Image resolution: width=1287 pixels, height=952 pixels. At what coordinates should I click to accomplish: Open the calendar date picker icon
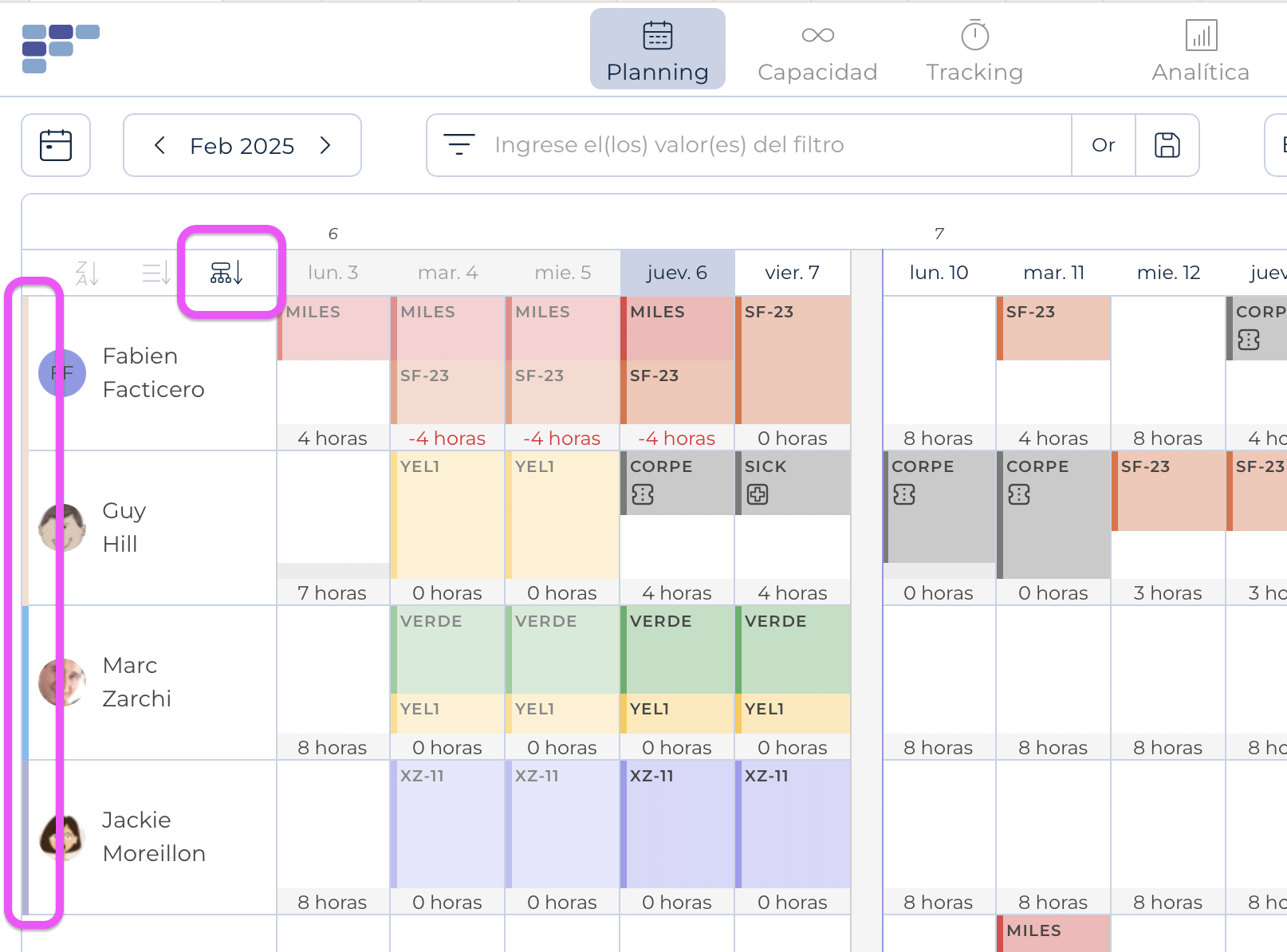click(x=56, y=145)
